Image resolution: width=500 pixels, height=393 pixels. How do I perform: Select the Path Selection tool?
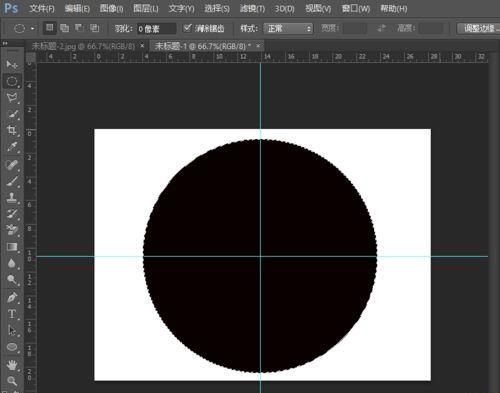tap(12, 330)
